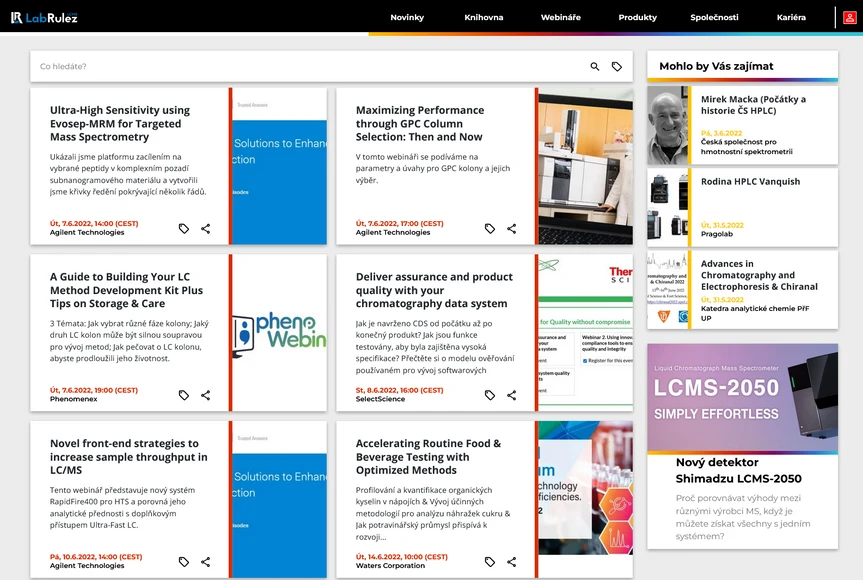Tag the Deliver assurance chromatography webinar
This screenshot has width=863, height=580.
(490, 395)
